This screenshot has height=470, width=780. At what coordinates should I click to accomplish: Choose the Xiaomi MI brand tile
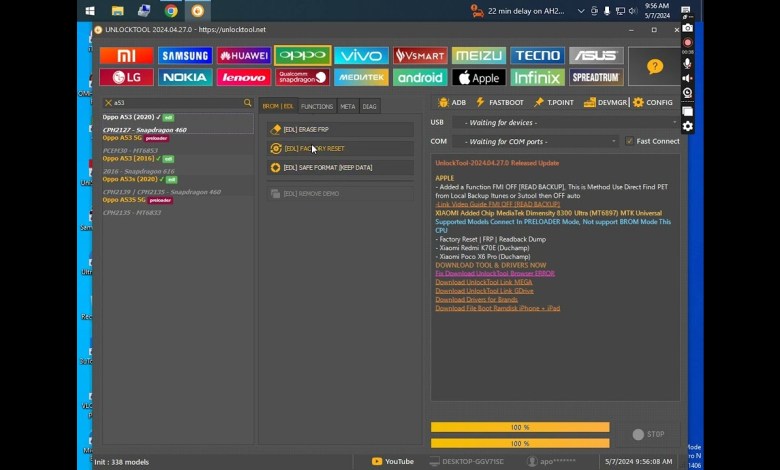pos(126,56)
